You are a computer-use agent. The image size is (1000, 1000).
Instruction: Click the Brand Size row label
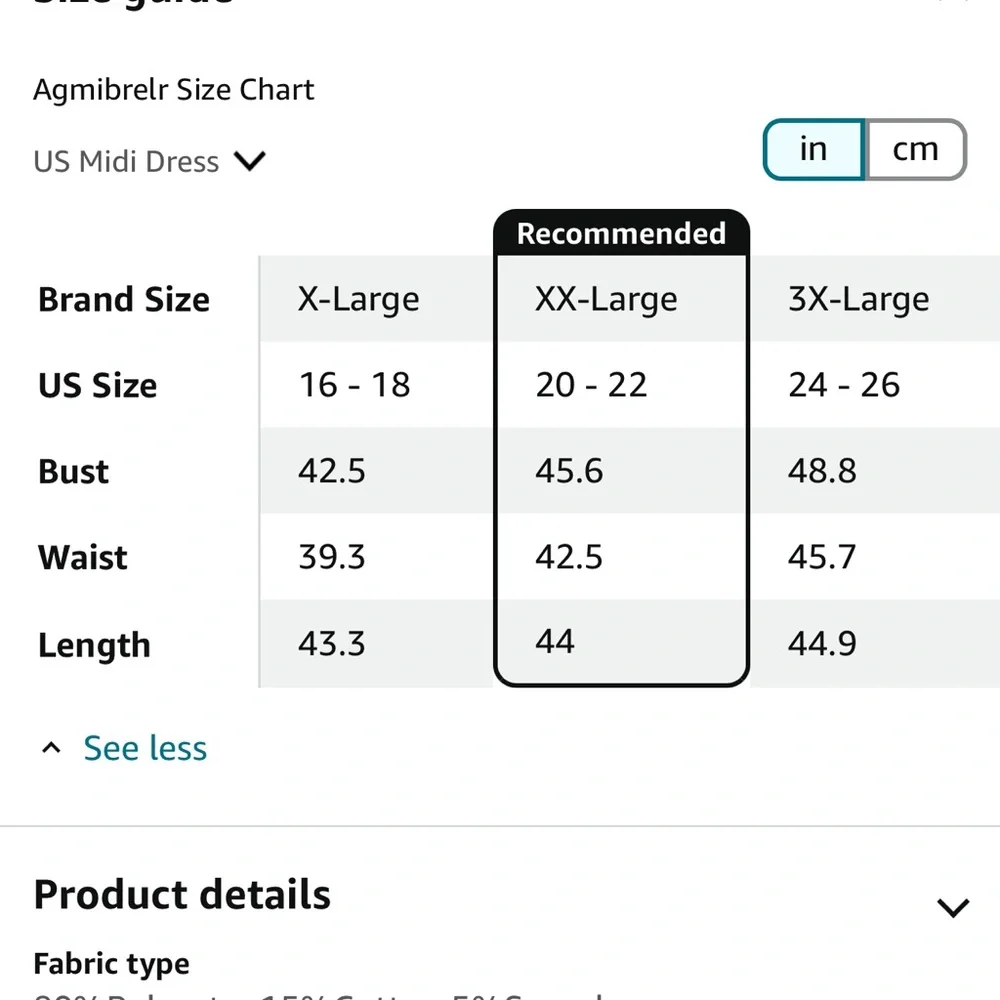click(124, 300)
